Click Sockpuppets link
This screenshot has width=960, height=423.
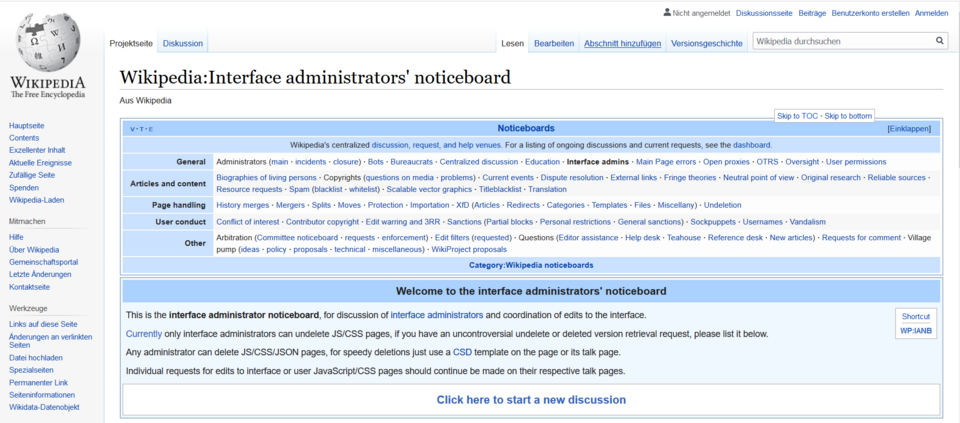tap(713, 222)
